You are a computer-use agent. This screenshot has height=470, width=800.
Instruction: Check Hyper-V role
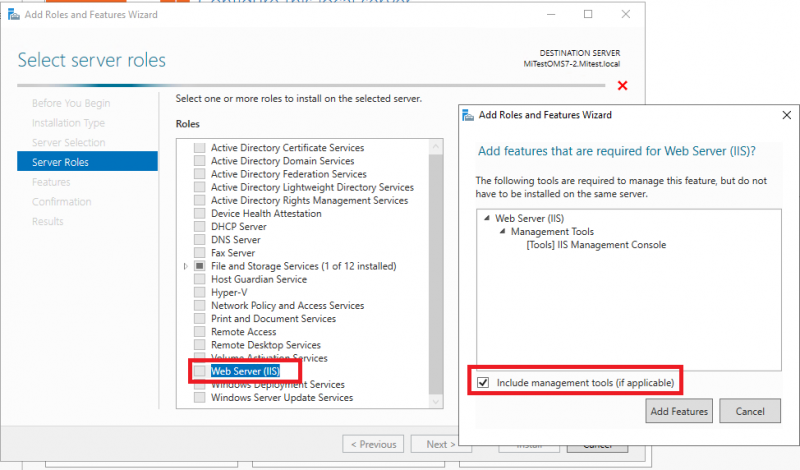coord(199,292)
